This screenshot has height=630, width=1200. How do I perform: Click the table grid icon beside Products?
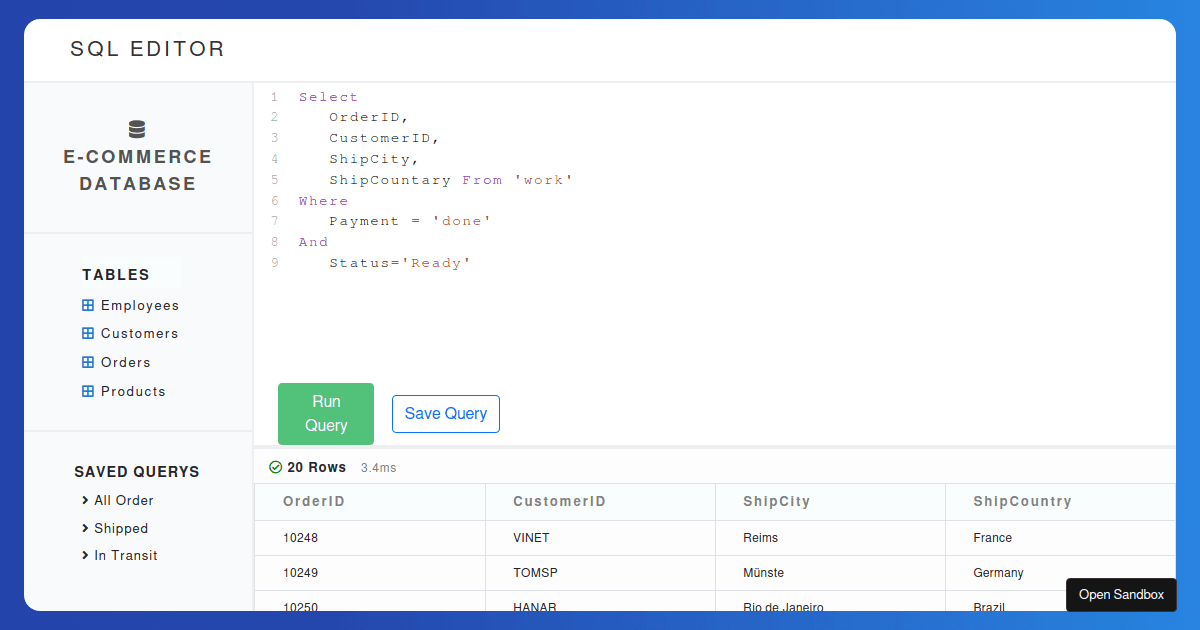[x=89, y=391]
